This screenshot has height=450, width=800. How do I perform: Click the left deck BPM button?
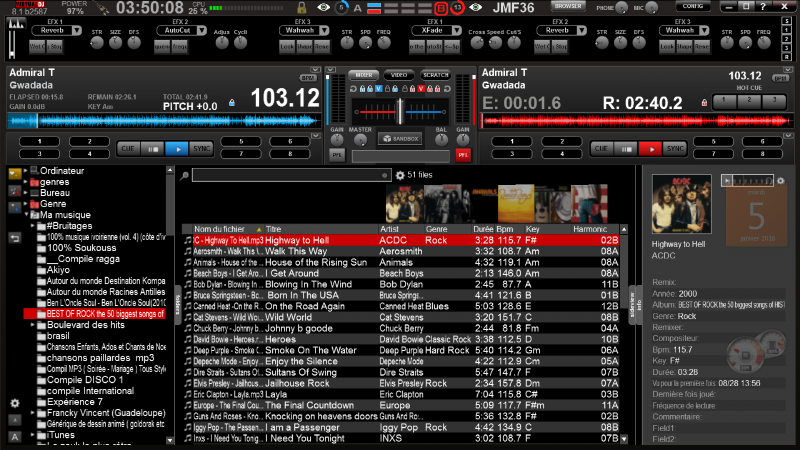click(x=308, y=78)
